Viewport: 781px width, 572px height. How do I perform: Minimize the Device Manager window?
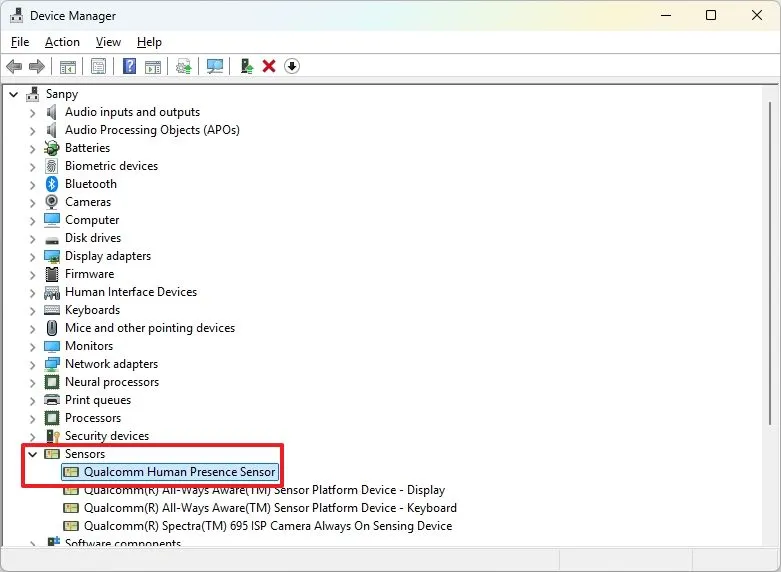point(666,15)
